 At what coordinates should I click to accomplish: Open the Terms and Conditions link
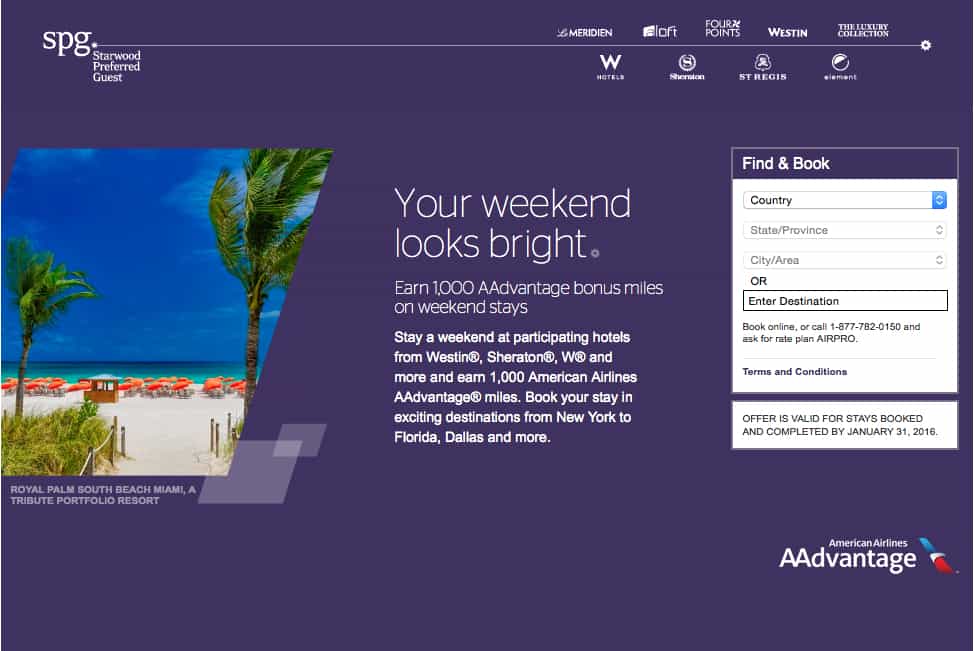click(x=794, y=371)
